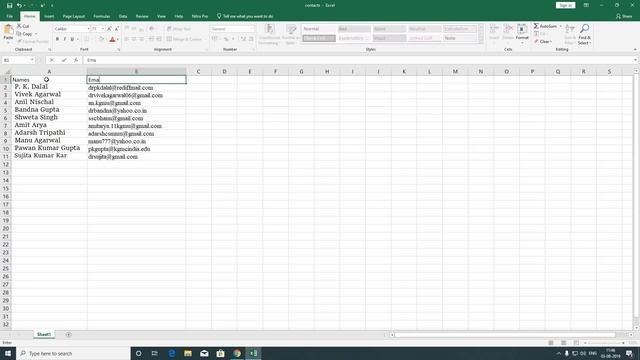Viewport: 640px width, 360px height.
Task: Open Google Chrome from taskbar
Action: coord(237,353)
